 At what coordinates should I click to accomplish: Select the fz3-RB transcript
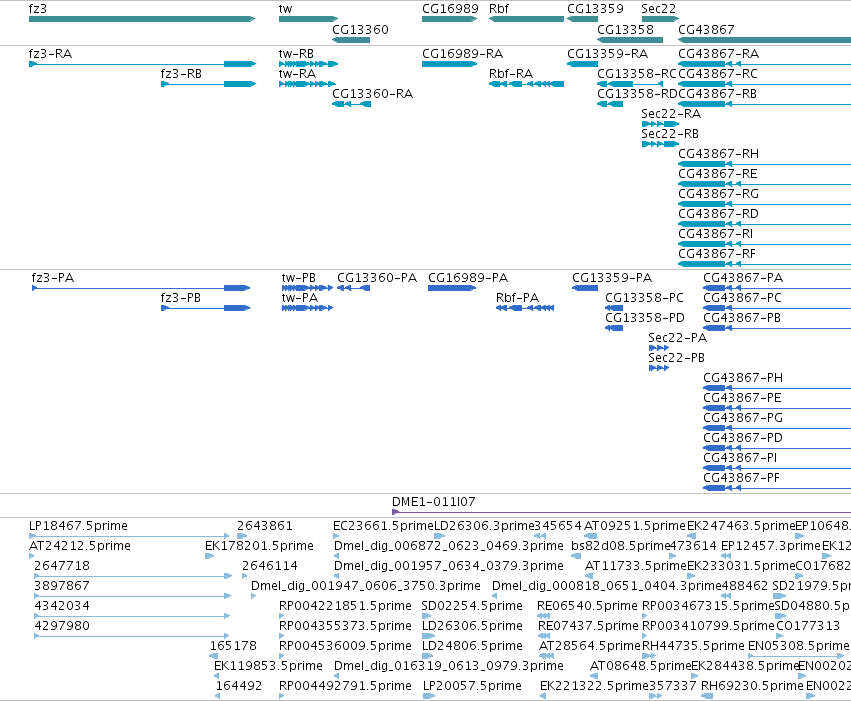coord(208,84)
